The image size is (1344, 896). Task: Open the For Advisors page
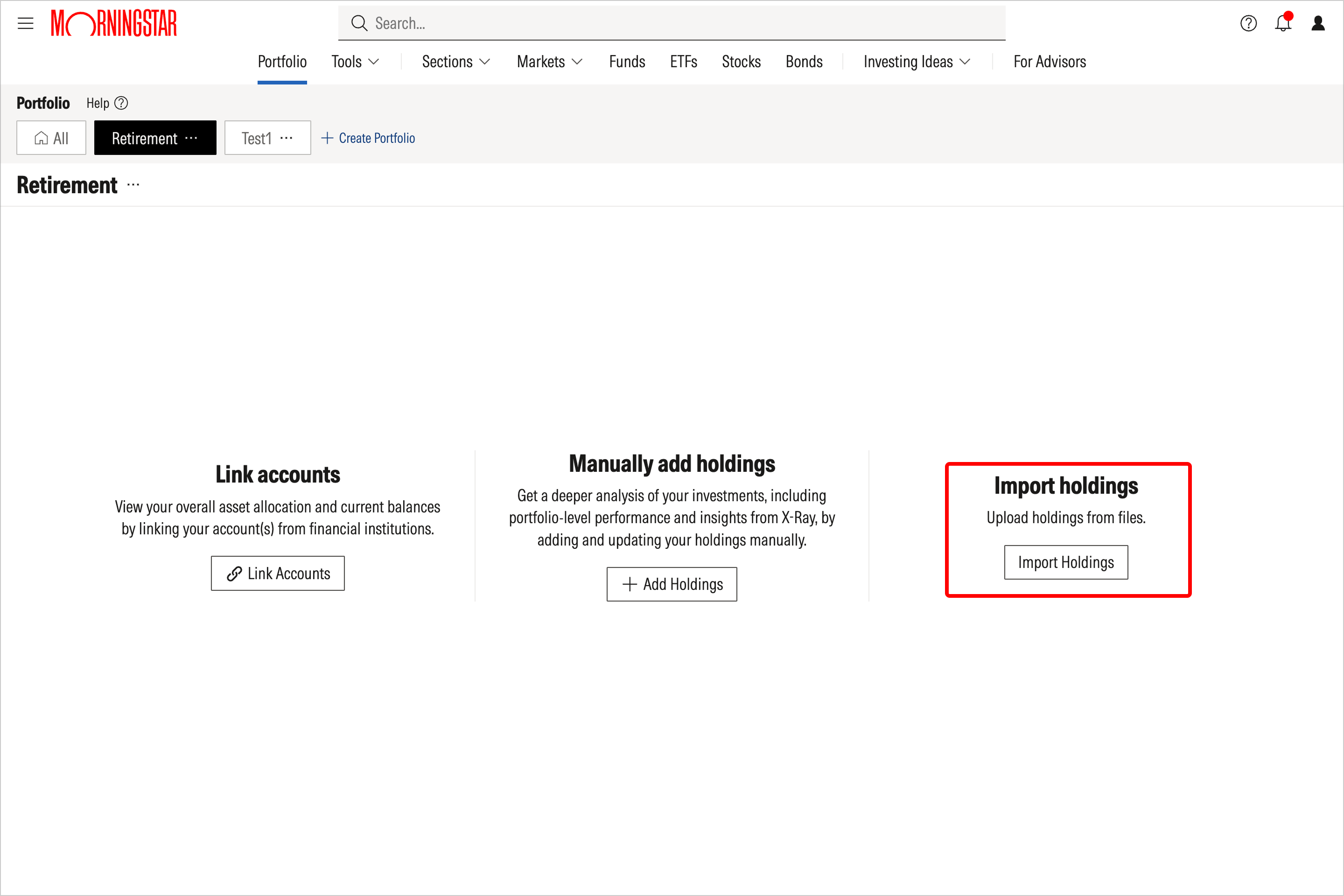point(1050,62)
